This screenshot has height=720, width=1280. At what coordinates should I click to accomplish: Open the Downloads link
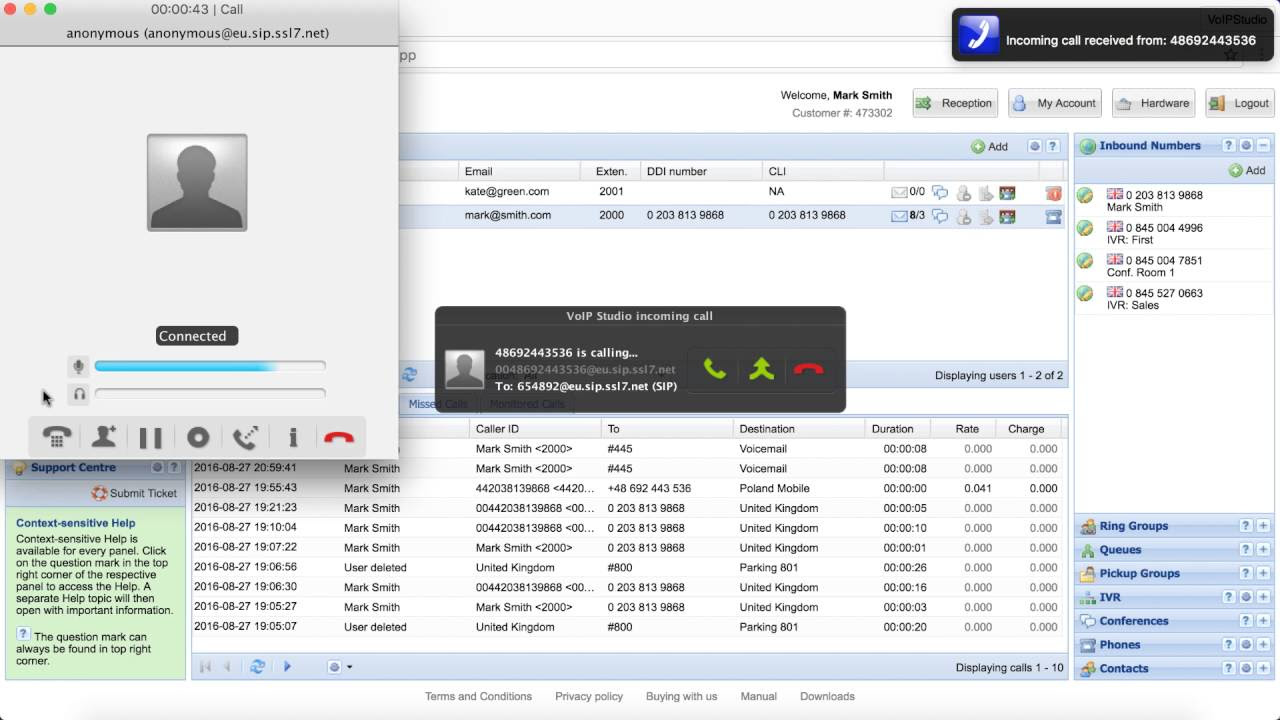coord(827,696)
